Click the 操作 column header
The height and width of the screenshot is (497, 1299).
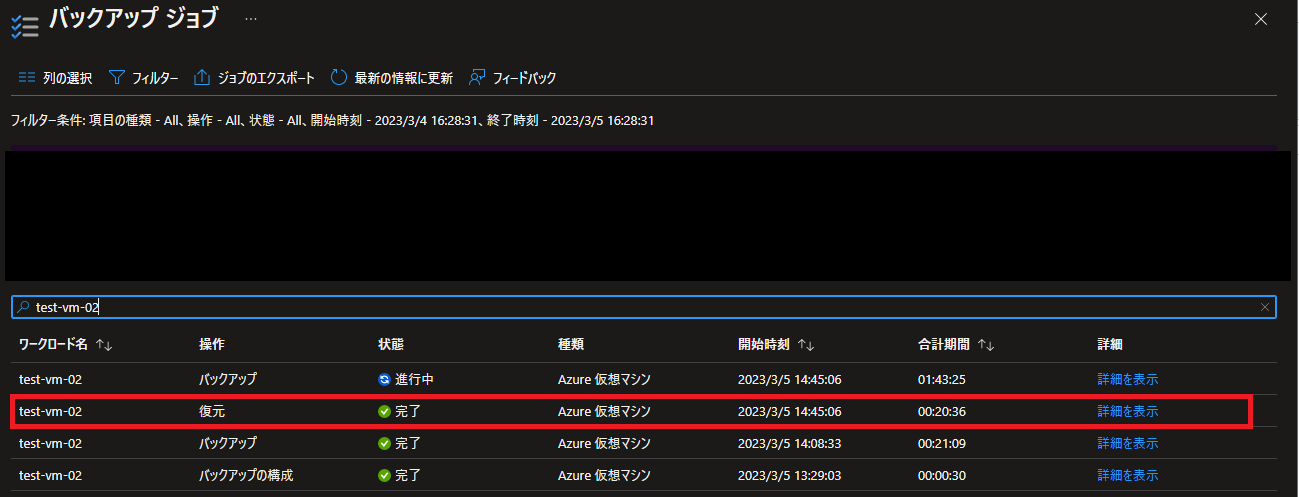(x=212, y=344)
